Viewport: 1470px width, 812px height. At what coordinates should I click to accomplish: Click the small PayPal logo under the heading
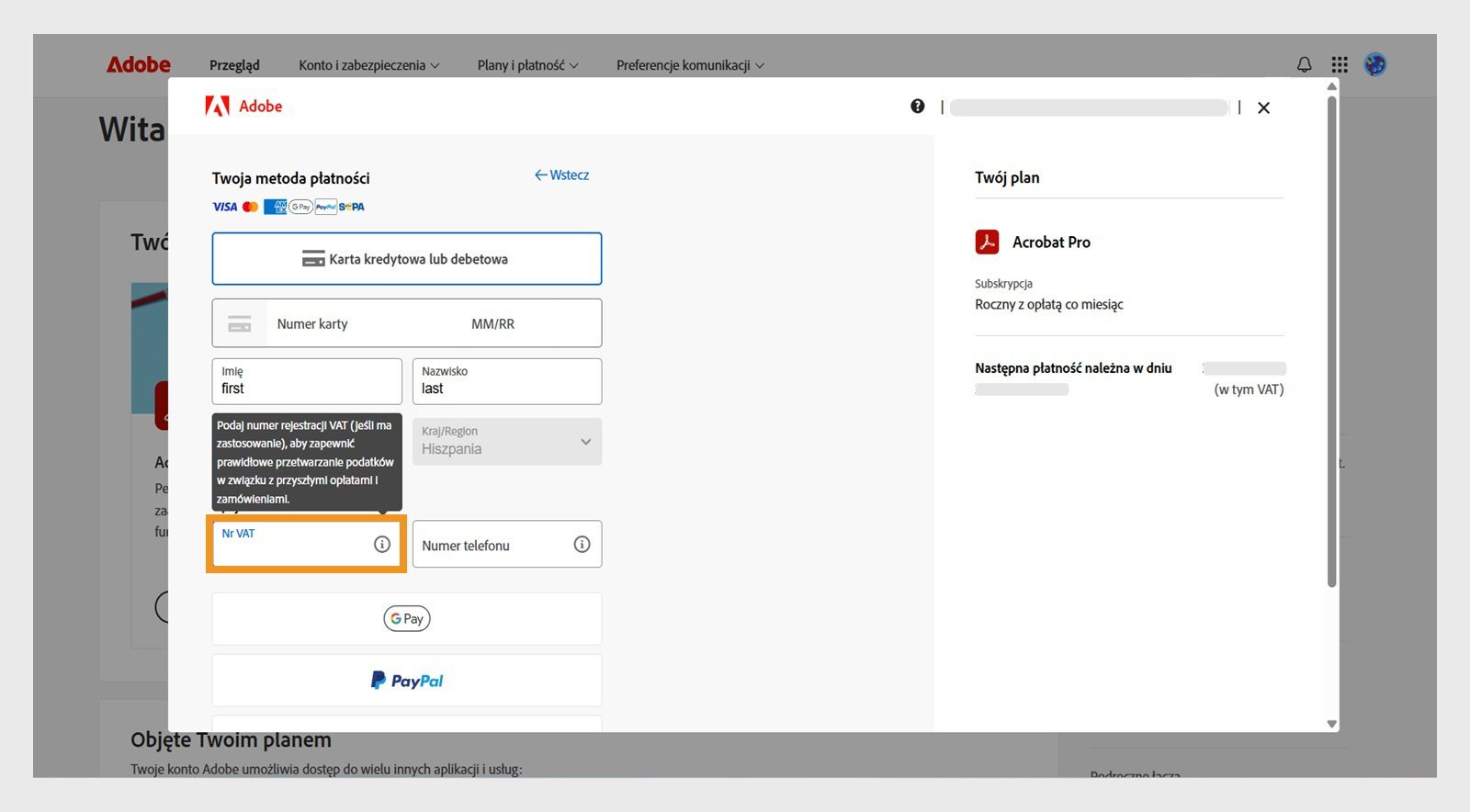[325, 207]
